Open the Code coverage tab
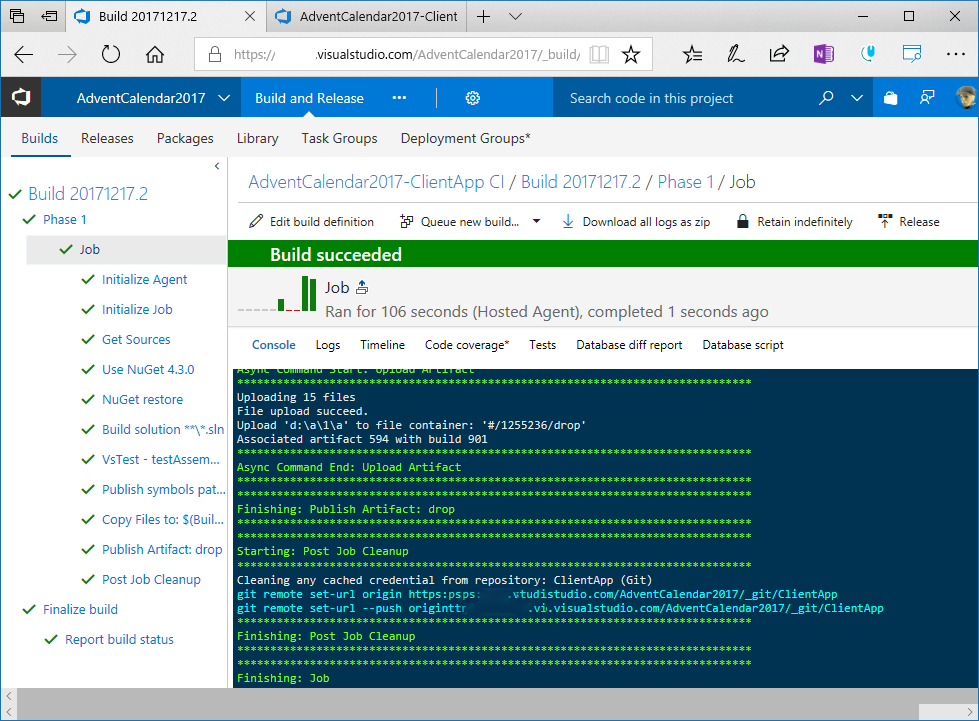Viewport: 979px width, 721px height. point(467,345)
